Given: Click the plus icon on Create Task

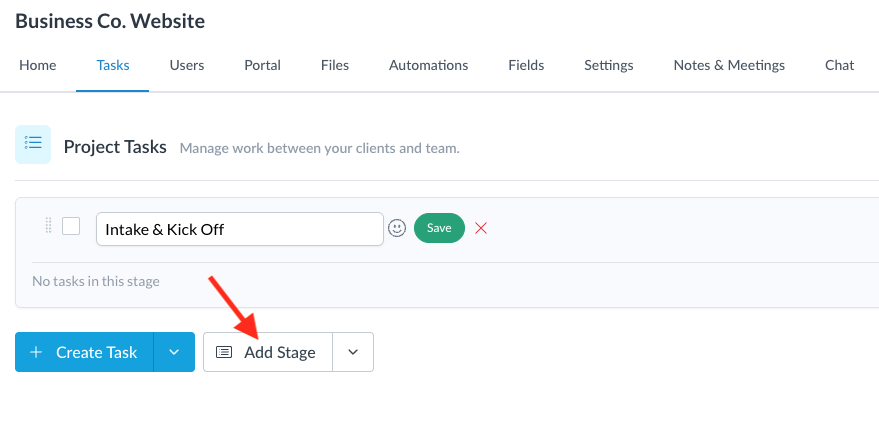Looking at the screenshot, I should (x=36, y=352).
